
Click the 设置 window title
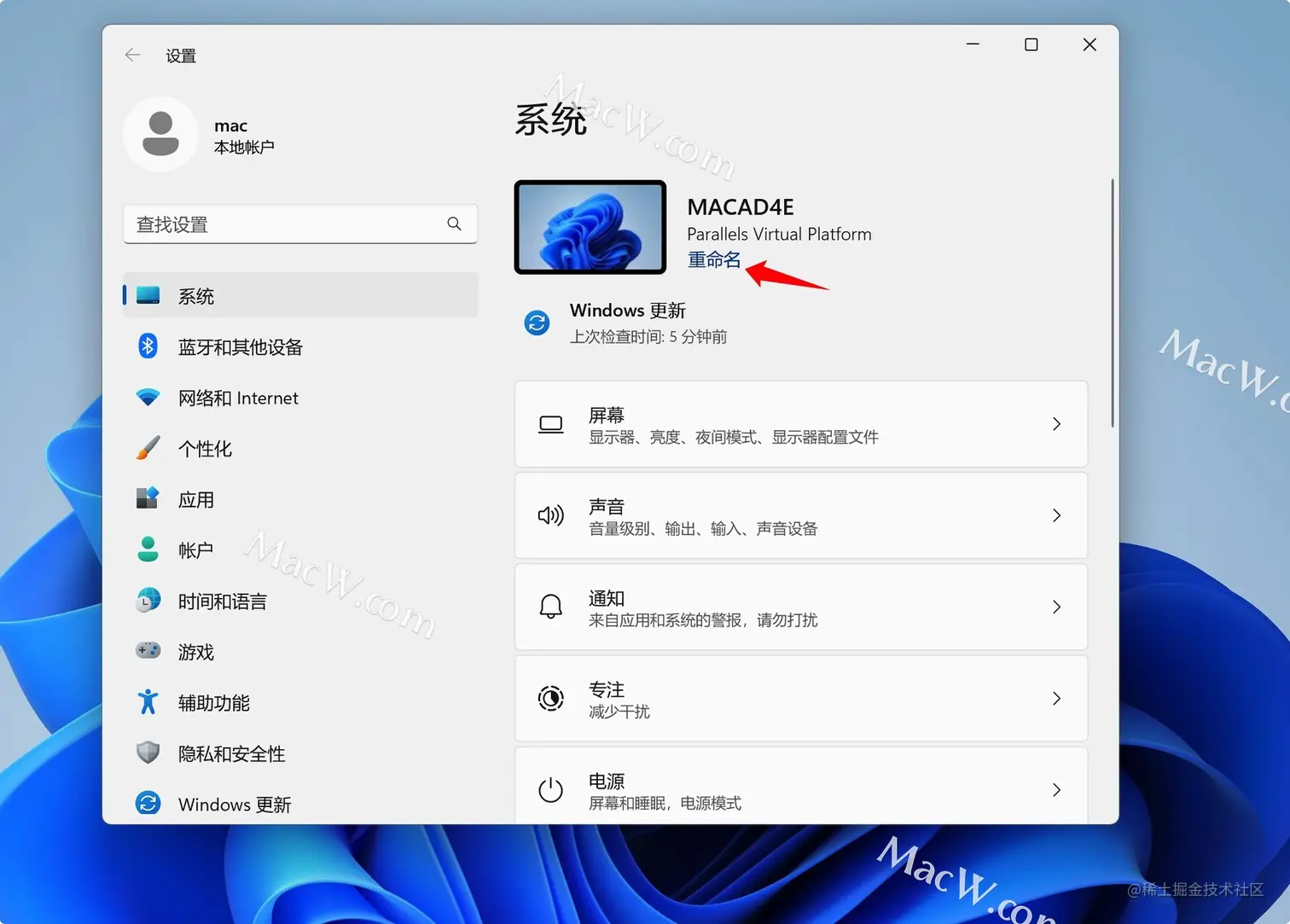(x=181, y=56)
